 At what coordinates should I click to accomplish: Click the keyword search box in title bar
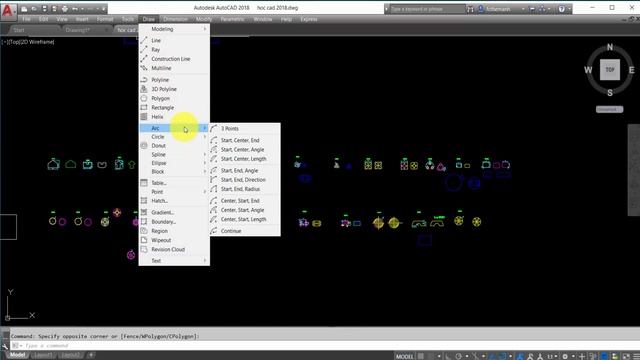coord(427,9)
